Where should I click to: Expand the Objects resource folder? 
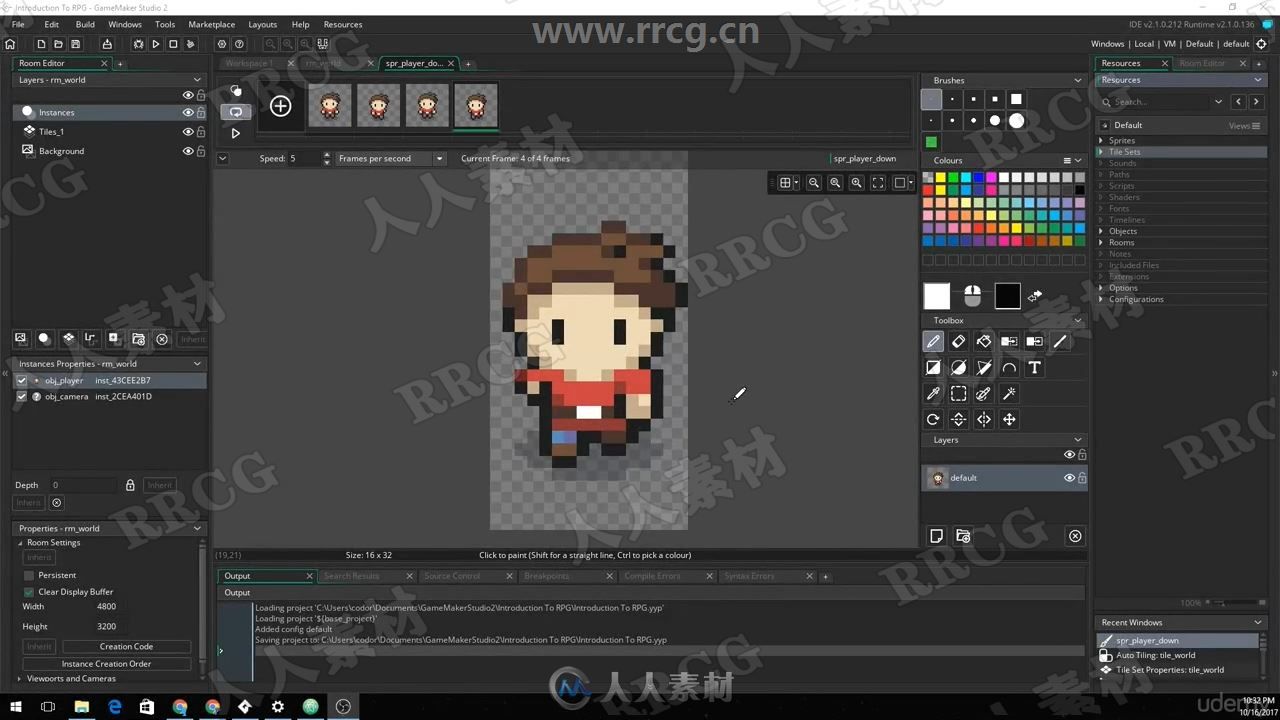1103,231
